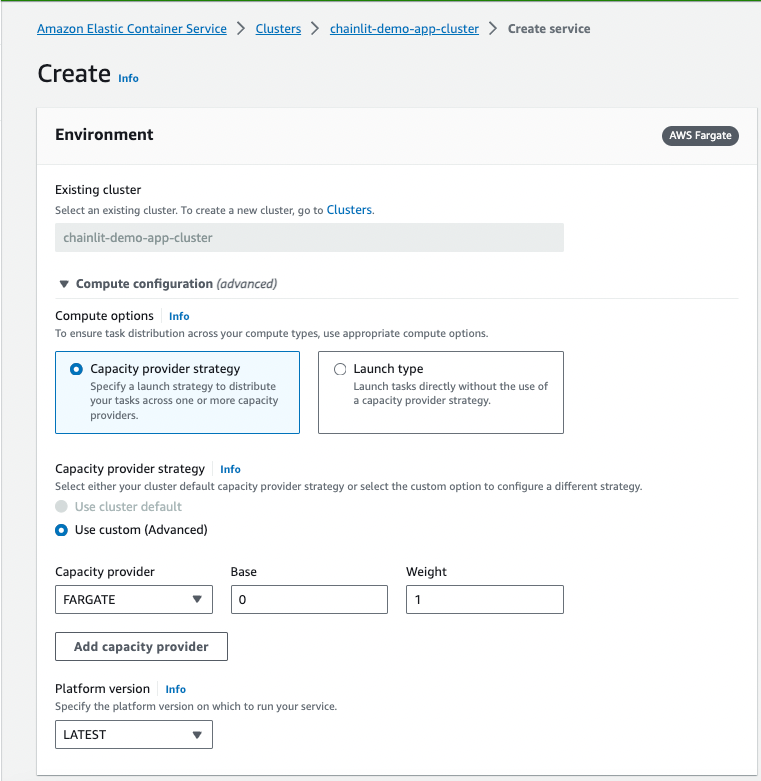Choose the Use custom (Advanced) radio button
Viewport: 761px width, 781px height.
(x=62, y=530)
